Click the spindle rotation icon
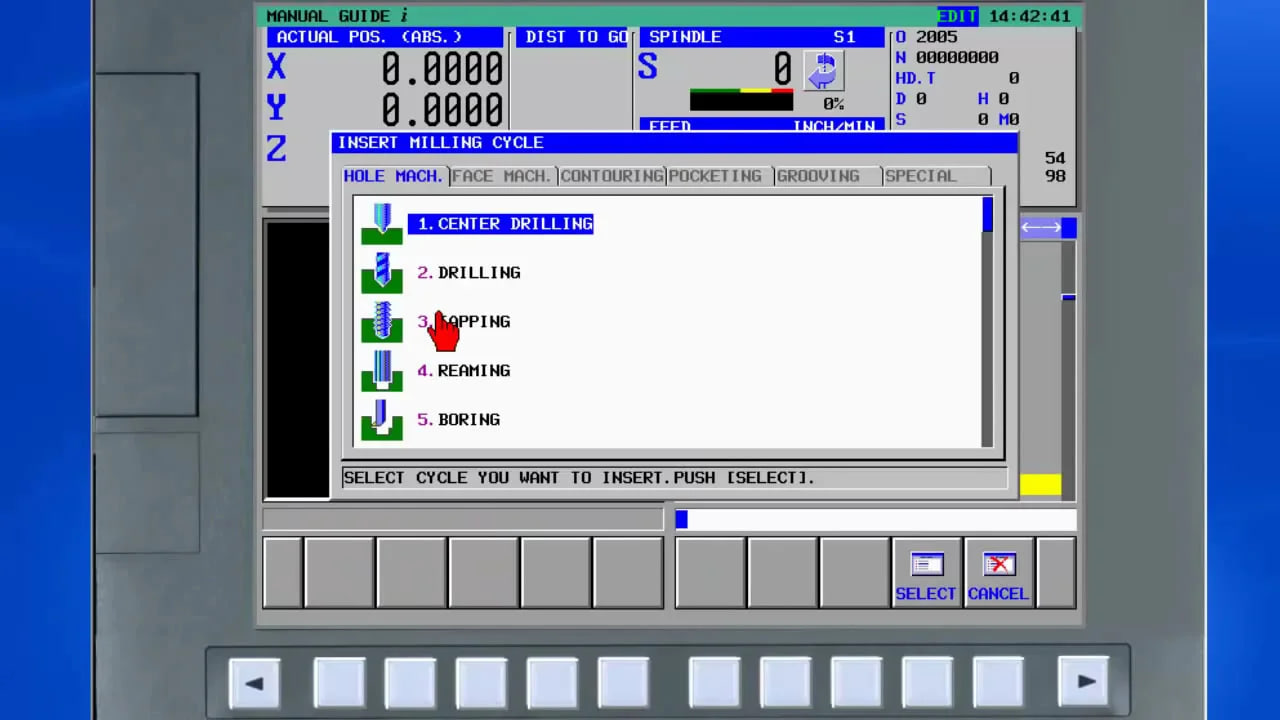 824,71
